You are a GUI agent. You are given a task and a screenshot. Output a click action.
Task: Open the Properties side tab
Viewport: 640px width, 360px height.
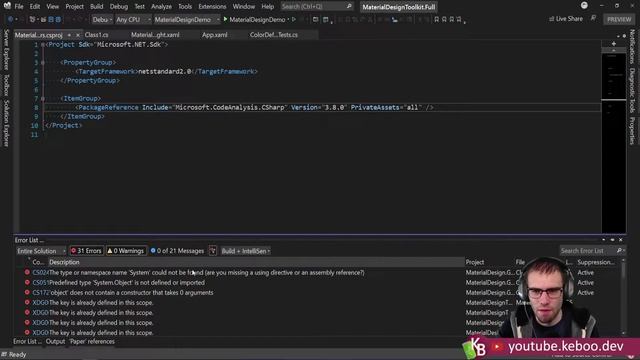(x=632, y=131)
